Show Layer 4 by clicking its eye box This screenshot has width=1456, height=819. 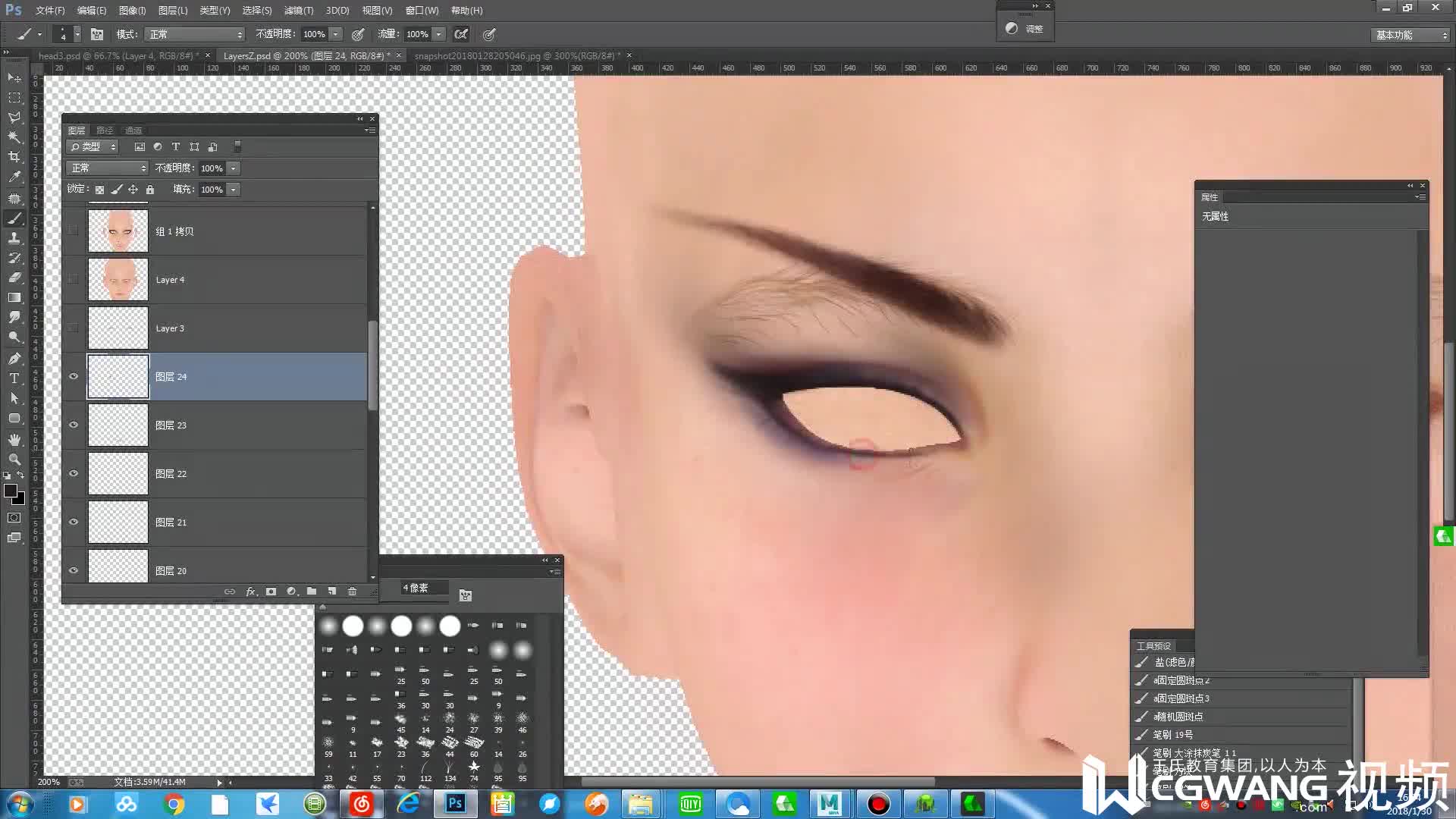click(74, 279)
